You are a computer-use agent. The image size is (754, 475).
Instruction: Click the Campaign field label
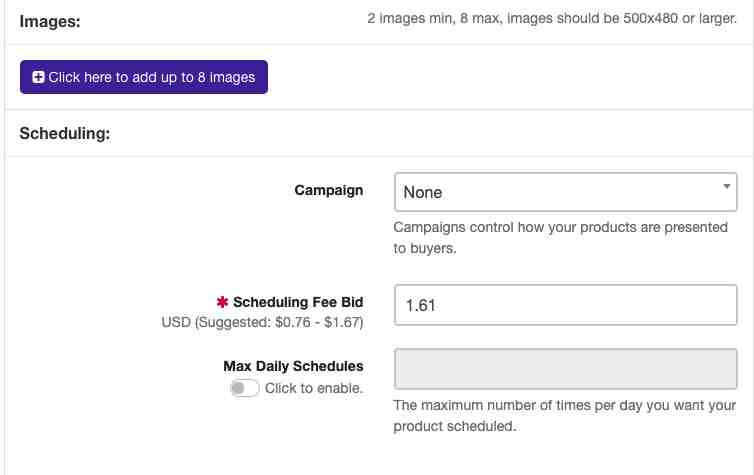coord(328,190)
